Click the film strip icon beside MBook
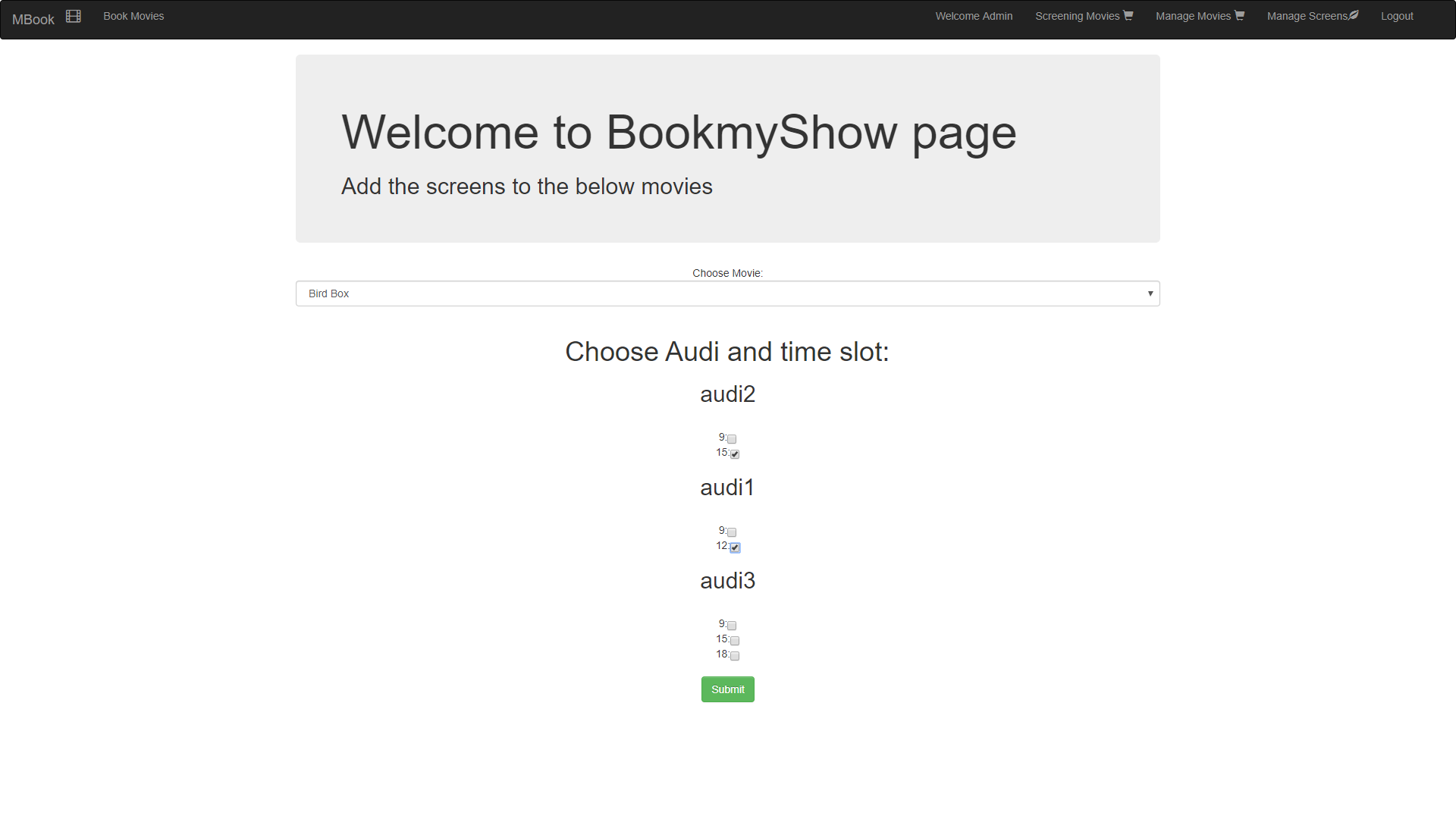1456x819 pixels. coord(74,16)
